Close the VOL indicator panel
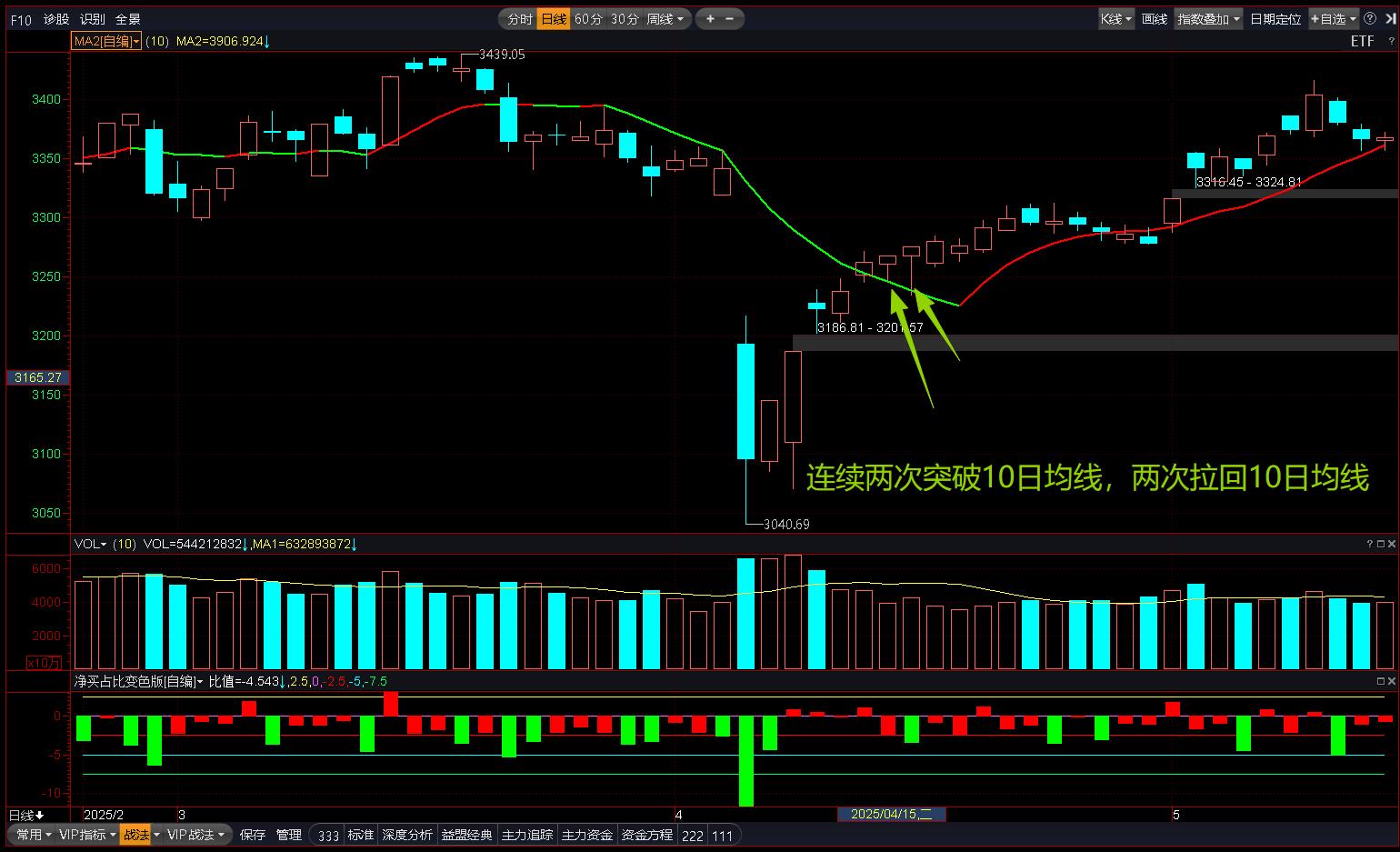This screenshot has height=852, width=1400. 1391,544
